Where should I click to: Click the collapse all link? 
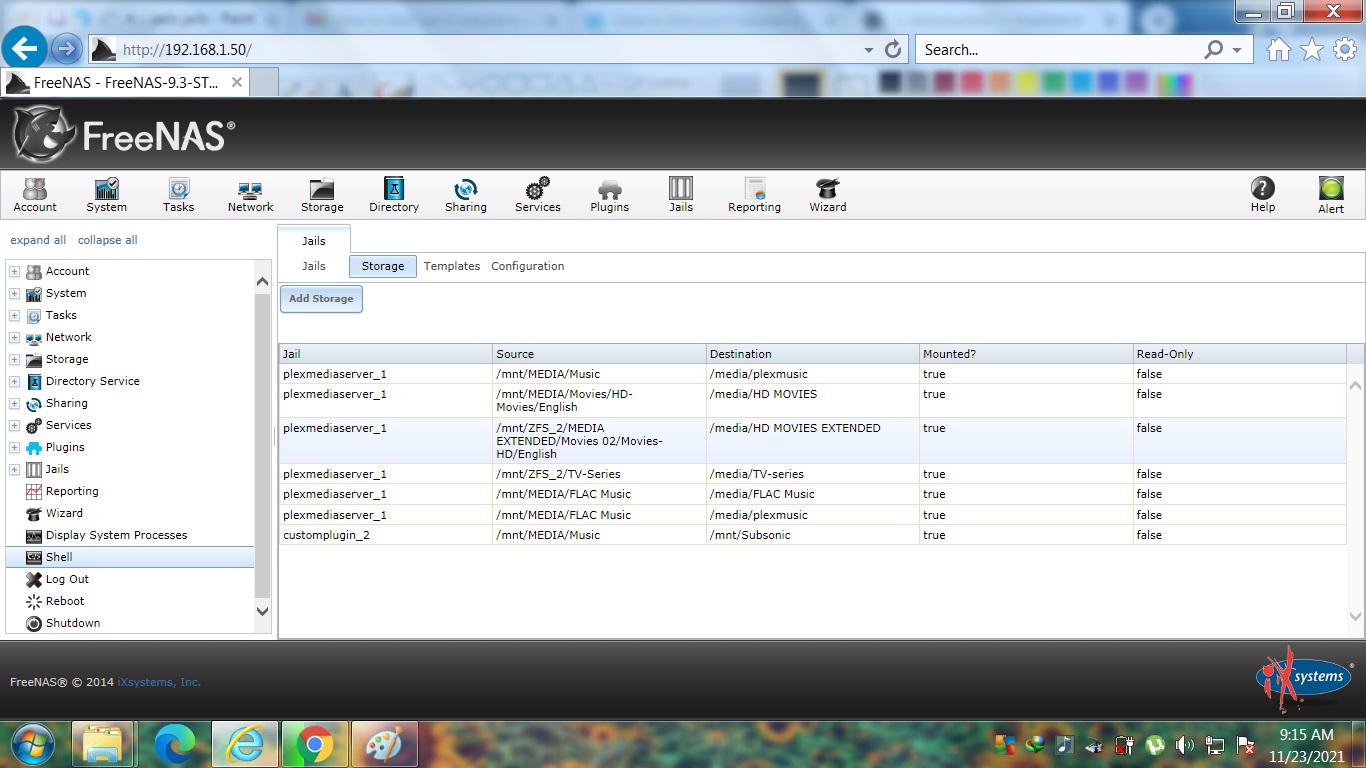pyautogui.click(x=108, y=240)
